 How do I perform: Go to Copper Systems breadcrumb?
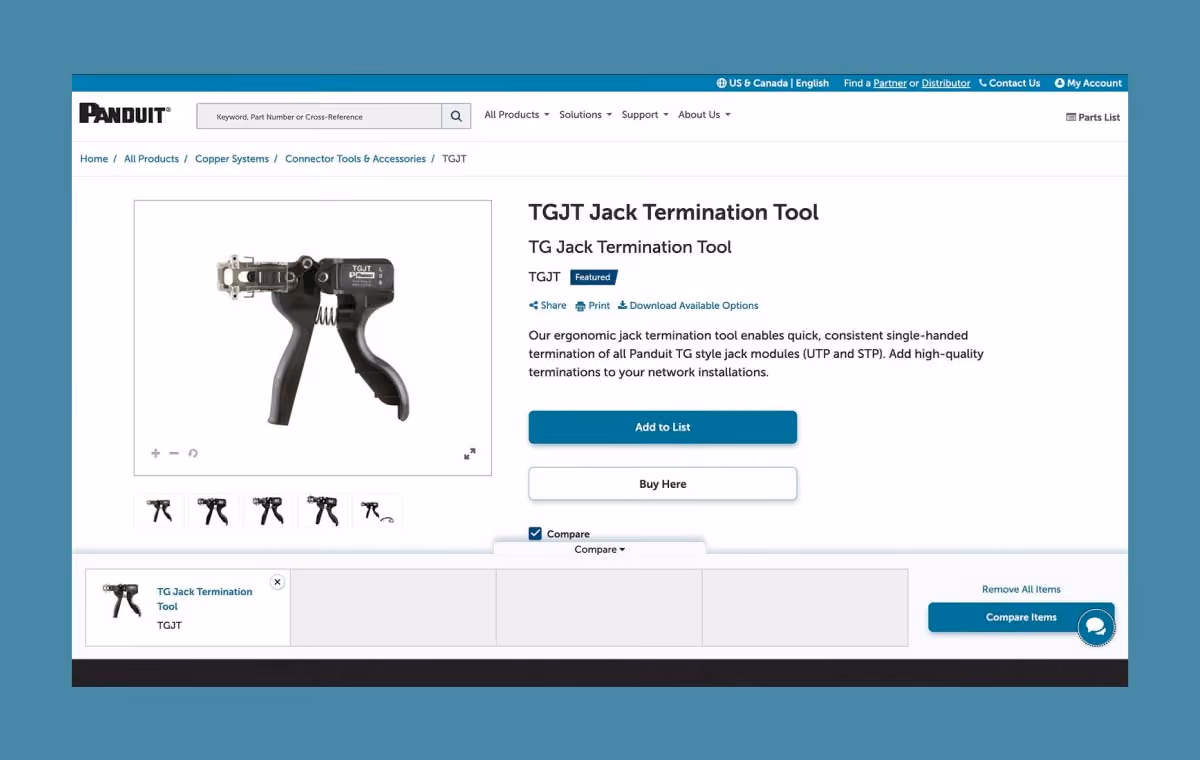tap(232, 159)
